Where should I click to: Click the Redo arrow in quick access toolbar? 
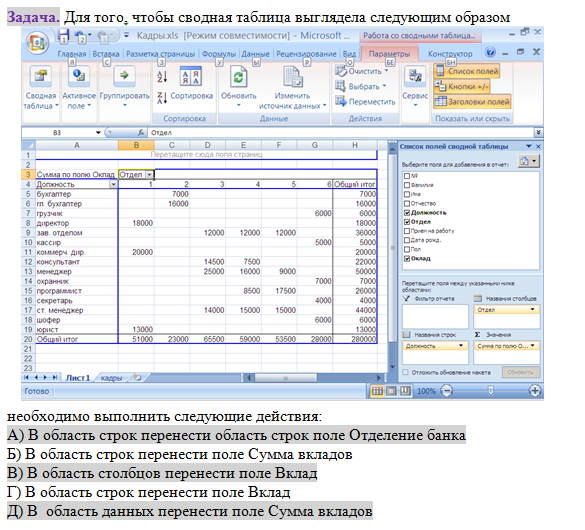[102, 36]
